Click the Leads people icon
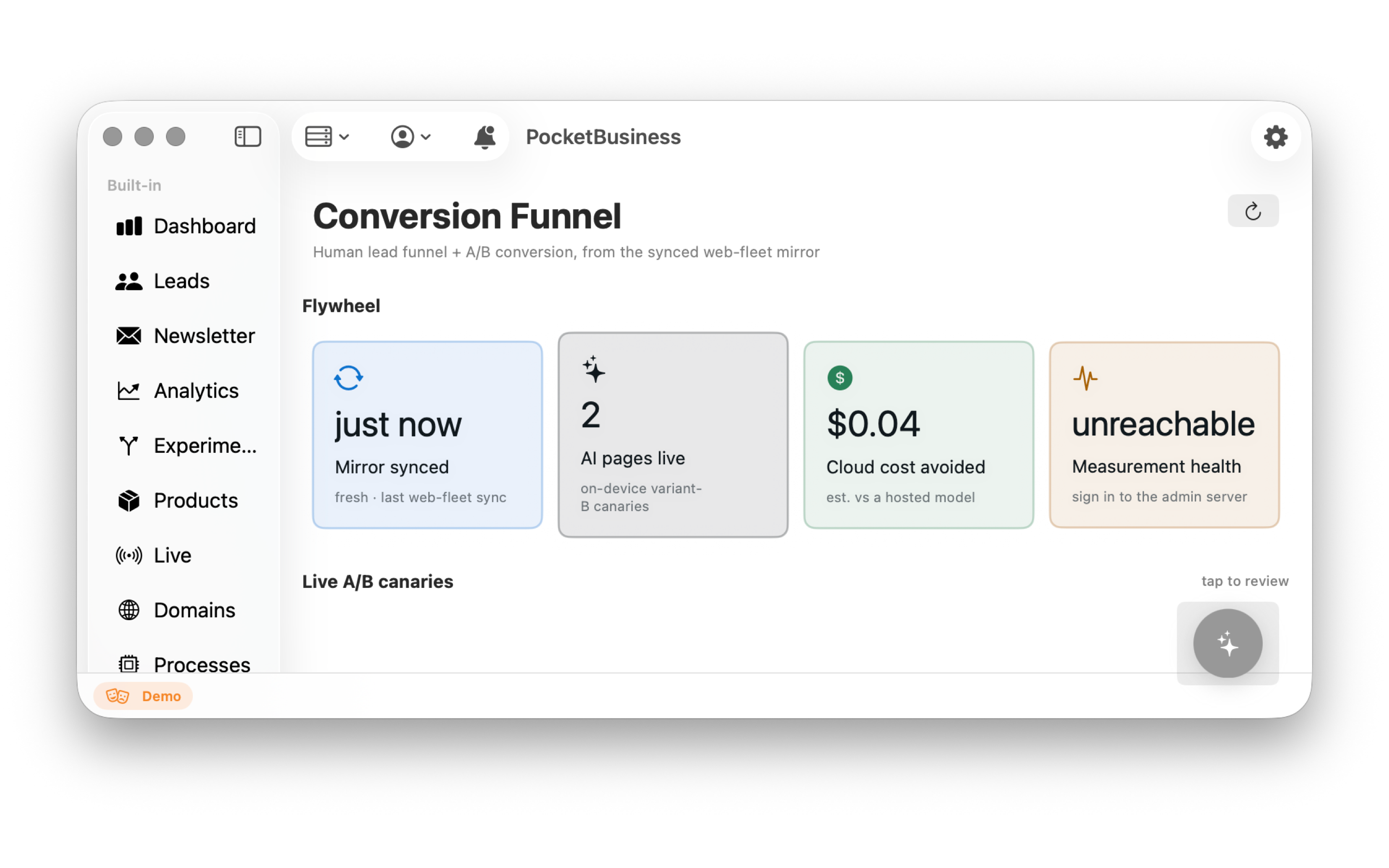1389x868 pixels. [x=129, y=281]
